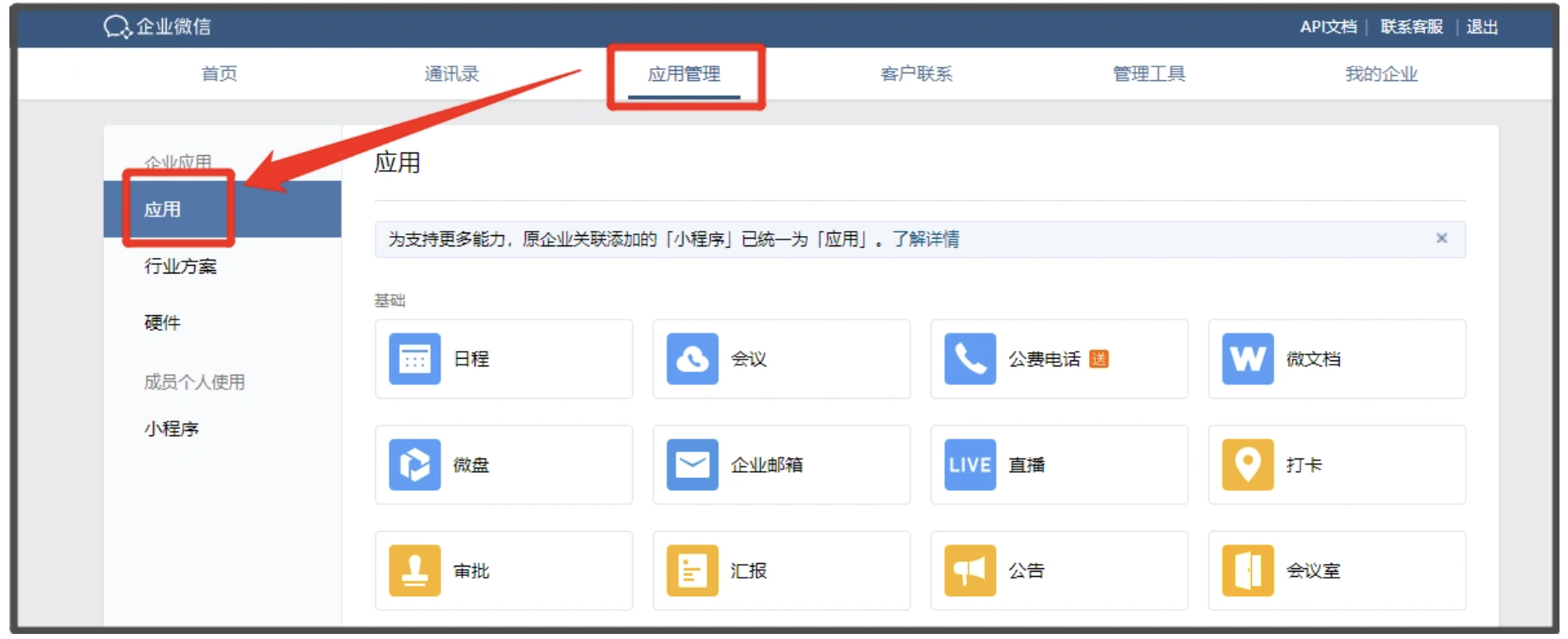Click the 打卡 label text

pyautogui.click(x=1304, y=464)
